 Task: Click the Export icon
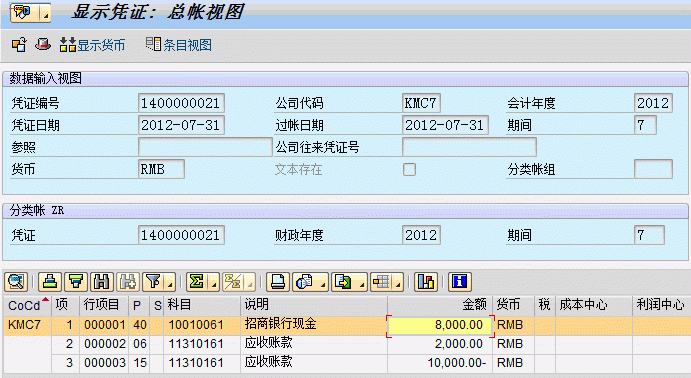tap(343, 282)
